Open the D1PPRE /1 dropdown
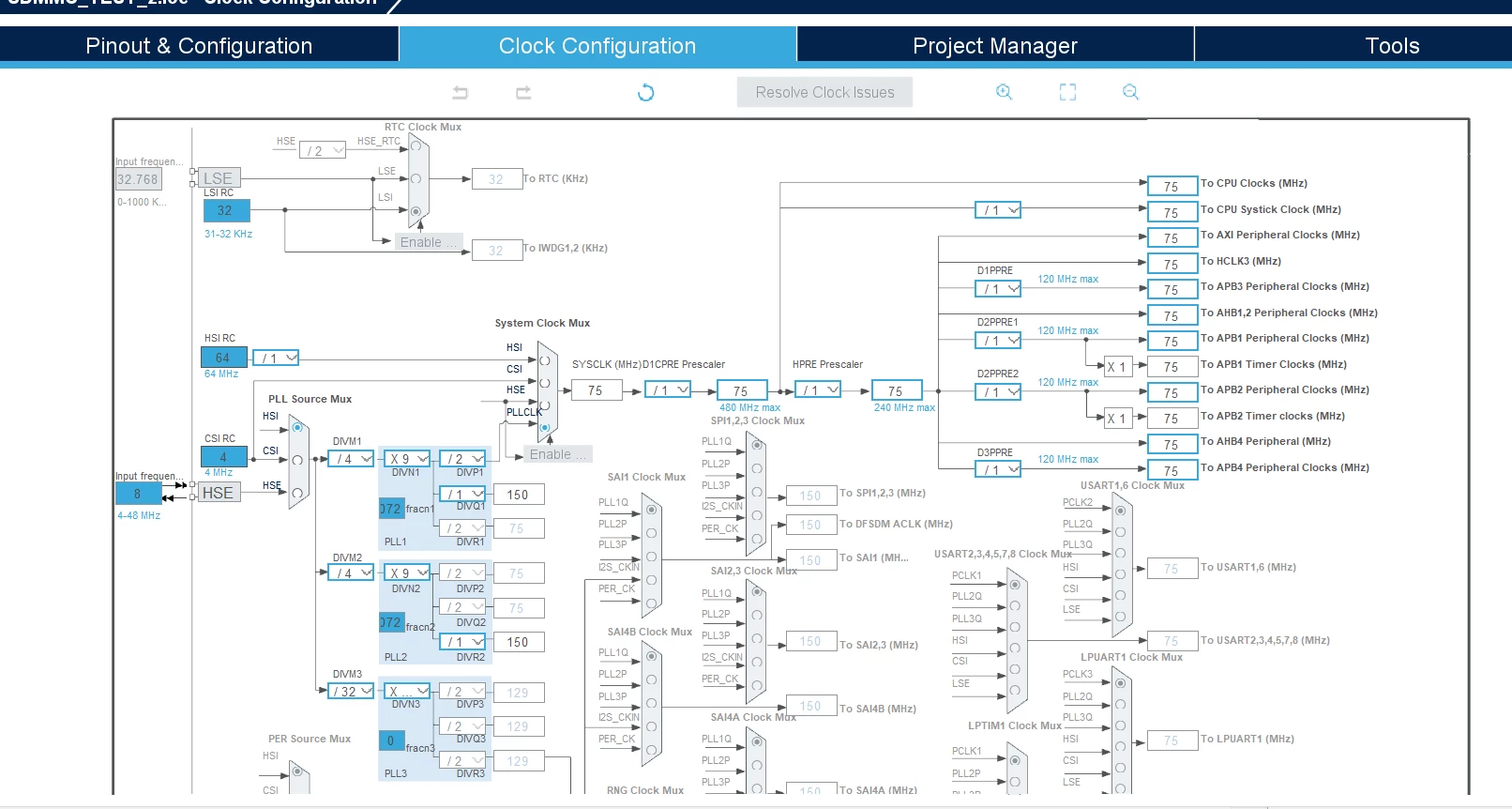 (997, 289)
